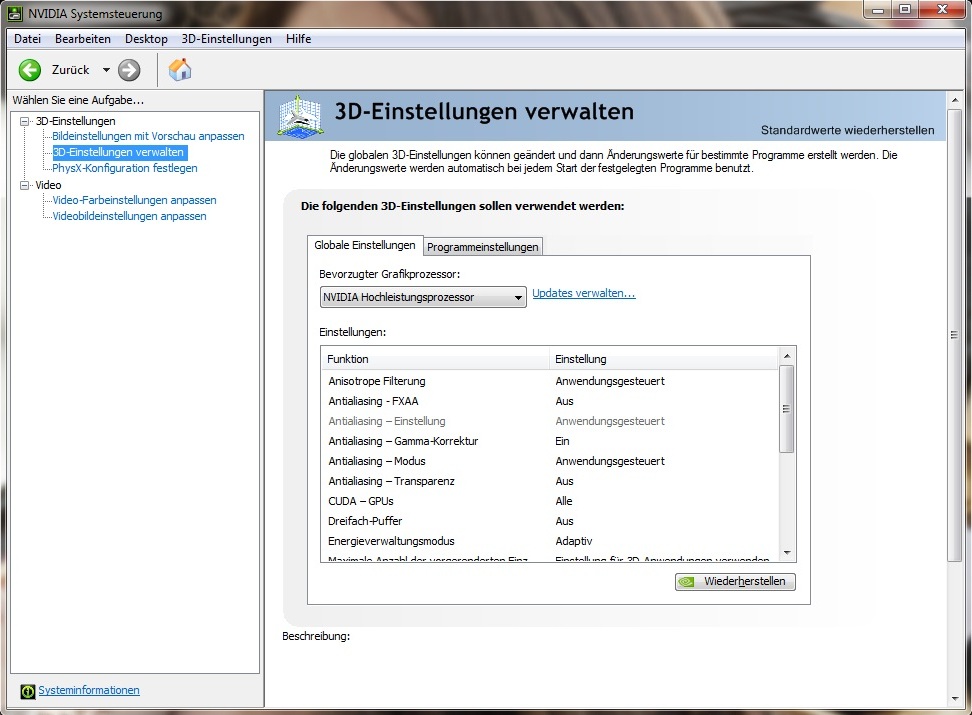Switch to the Programmeinstellungen tab
The image size is (972, 715).
(482, 247)
